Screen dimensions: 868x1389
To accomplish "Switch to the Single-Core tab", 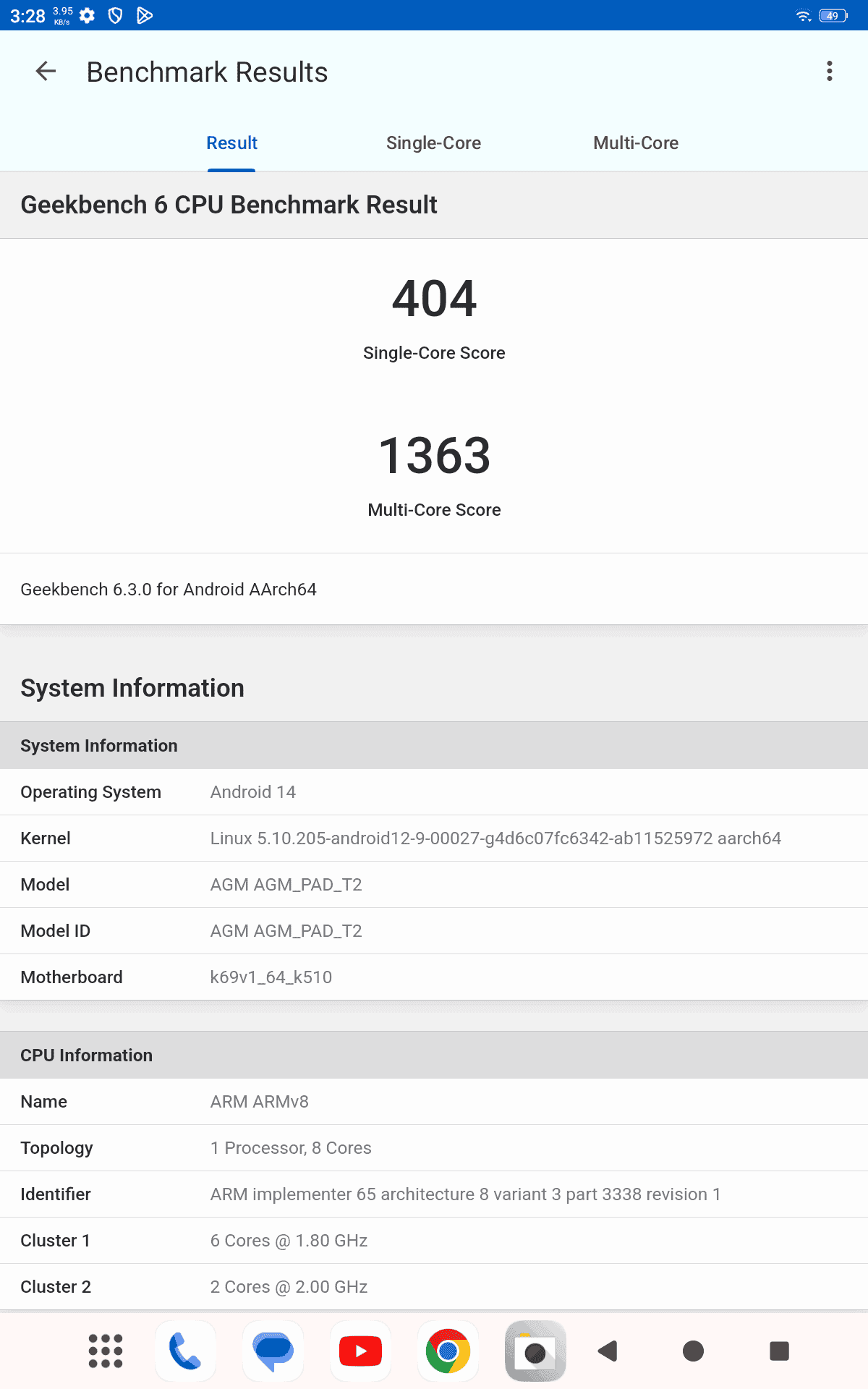I will coord(433,143).
